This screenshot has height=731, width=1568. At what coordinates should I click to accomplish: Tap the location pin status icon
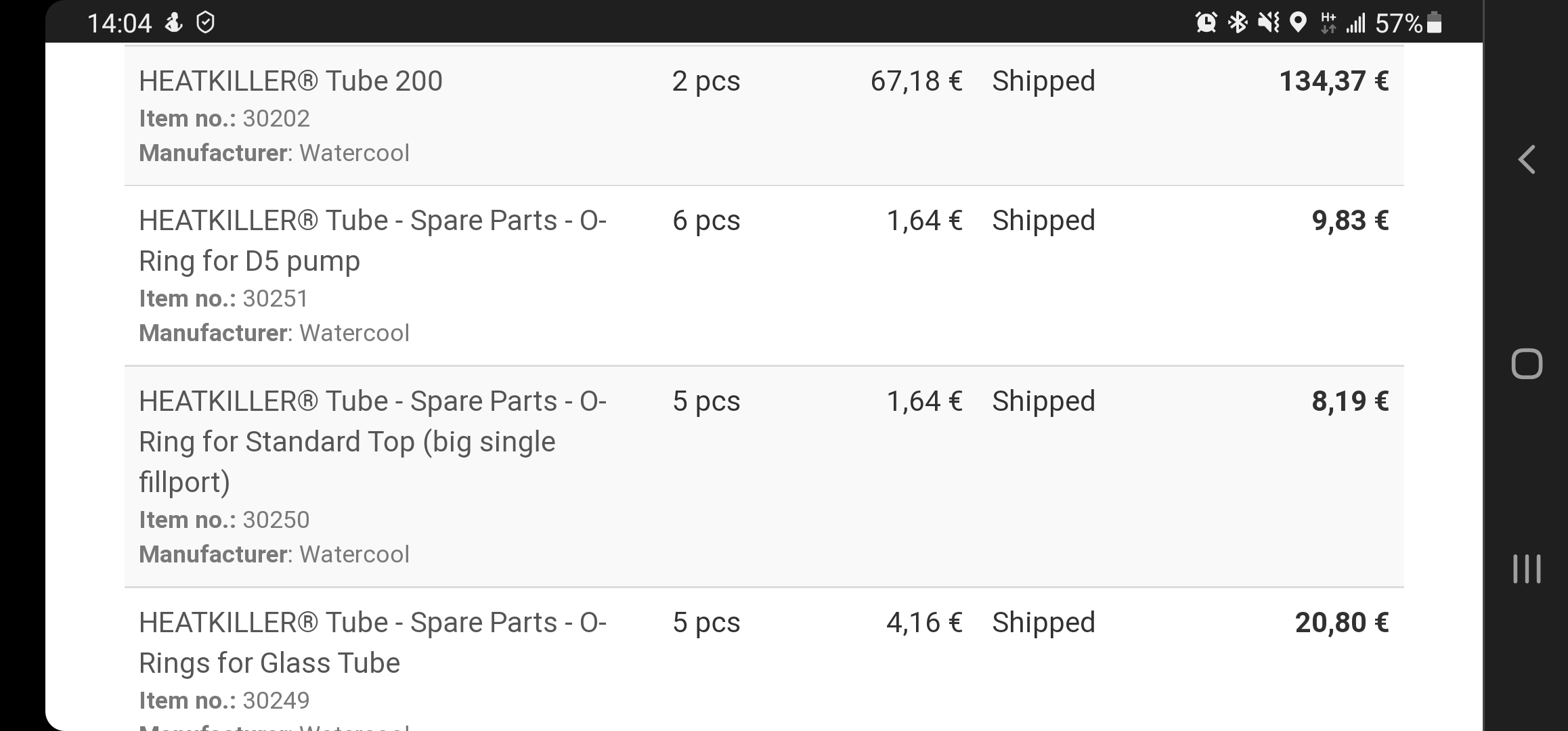click(x=1297, y=23)
